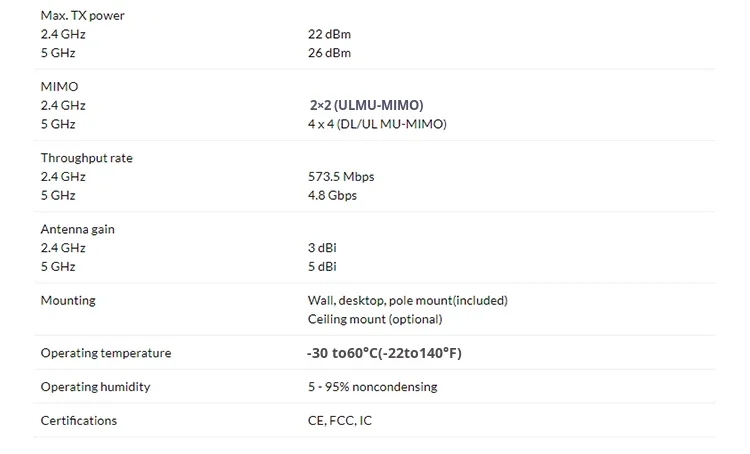Select the Wall, desktop, pole mount(included) text
The width and height of the screenshot is (750, 454).
(407, 300)
